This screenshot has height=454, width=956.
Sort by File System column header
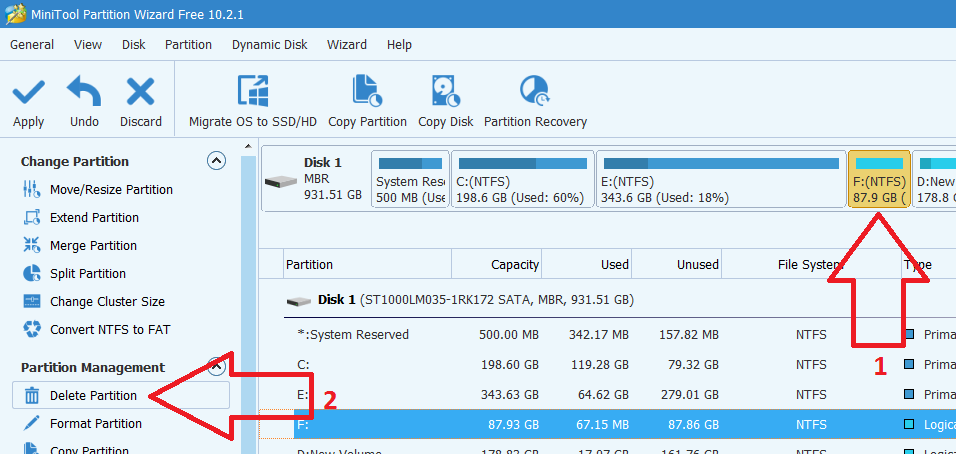pos(812,264)
